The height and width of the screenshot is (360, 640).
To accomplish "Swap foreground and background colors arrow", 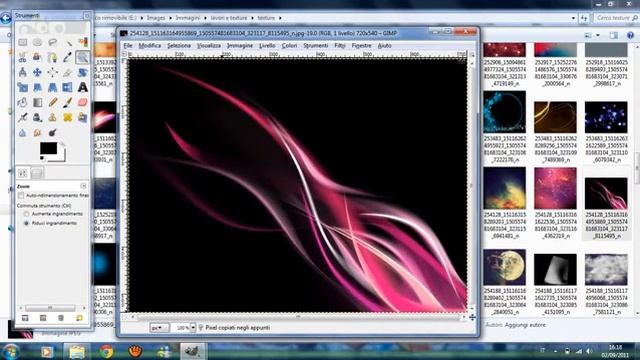I will click(62, 144).
